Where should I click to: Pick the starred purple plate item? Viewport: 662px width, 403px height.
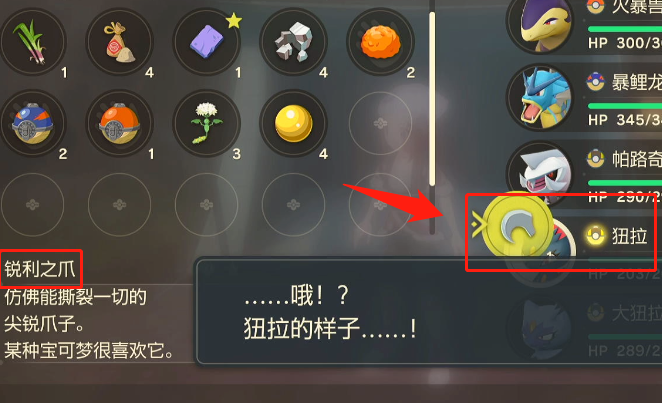click(206, 42)
